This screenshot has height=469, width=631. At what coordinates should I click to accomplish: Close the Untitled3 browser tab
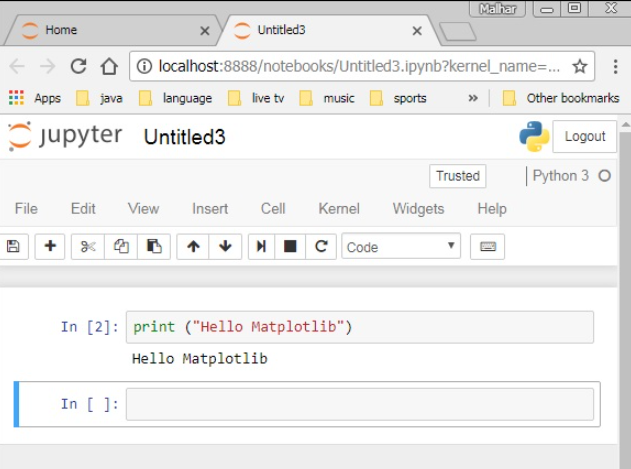417,31
